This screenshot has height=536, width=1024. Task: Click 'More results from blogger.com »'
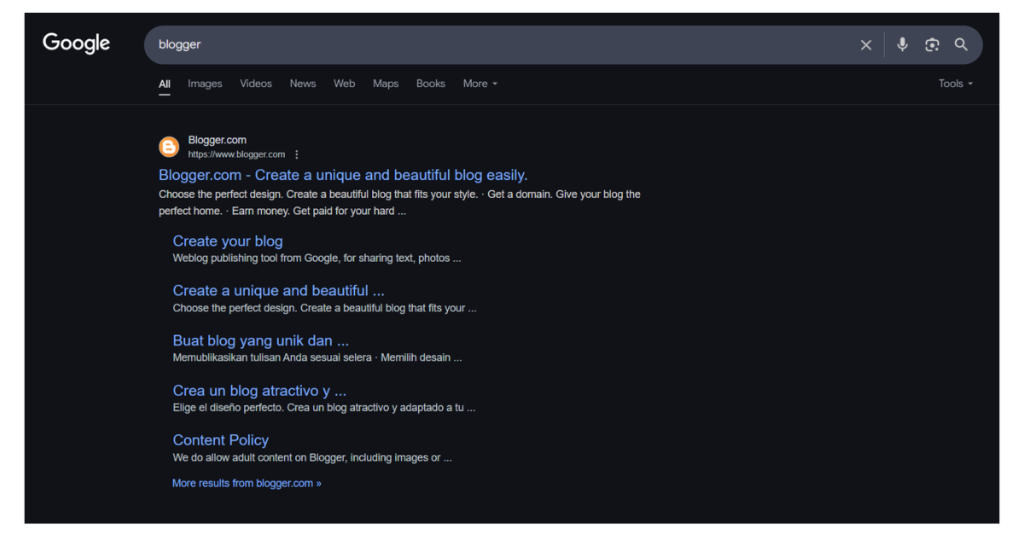click(x=246, y=483)
